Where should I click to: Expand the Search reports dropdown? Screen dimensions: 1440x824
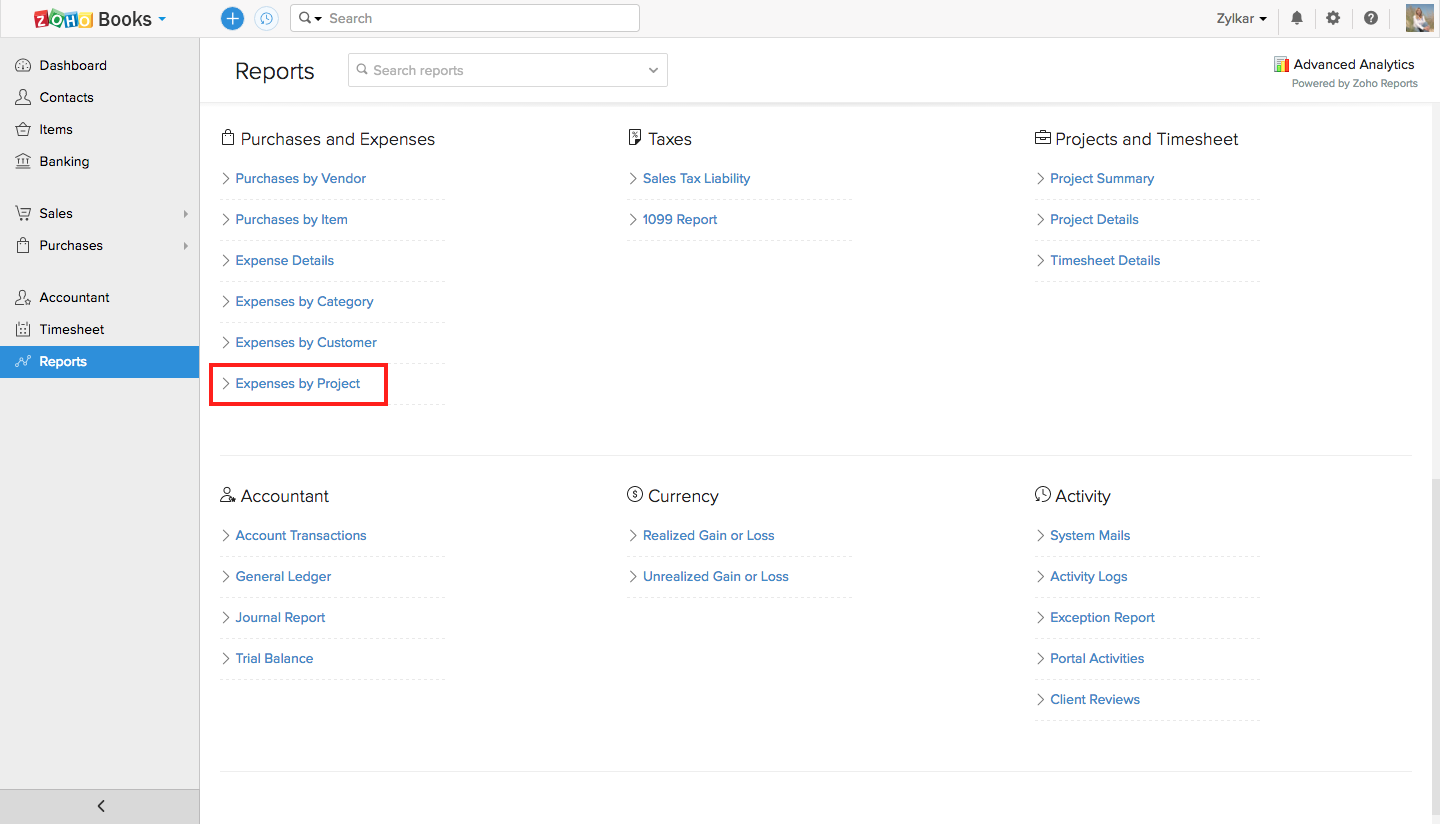click(653, 70)
